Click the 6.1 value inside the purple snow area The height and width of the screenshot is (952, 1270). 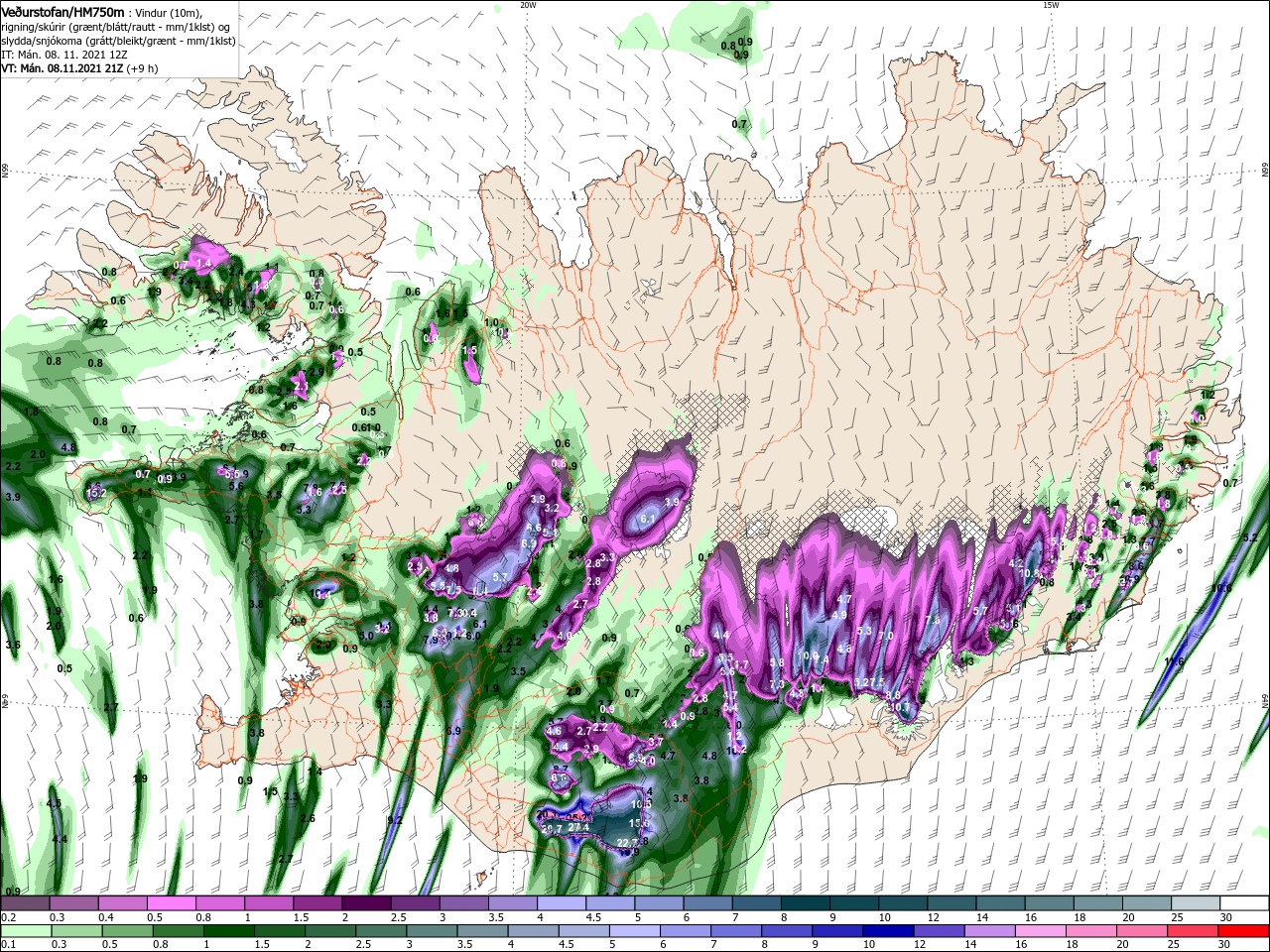(648, 519)
